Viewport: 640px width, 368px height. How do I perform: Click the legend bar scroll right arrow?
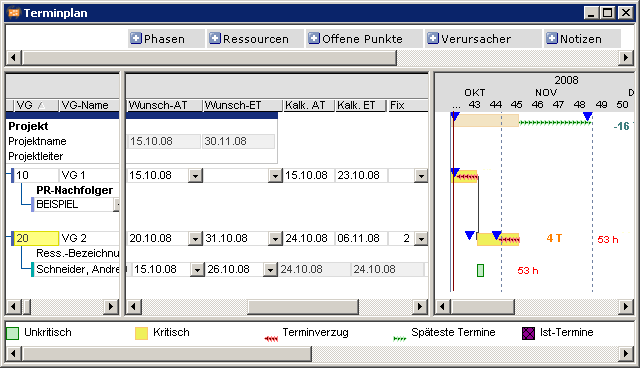pyautogui.click(x=626, y=353)
